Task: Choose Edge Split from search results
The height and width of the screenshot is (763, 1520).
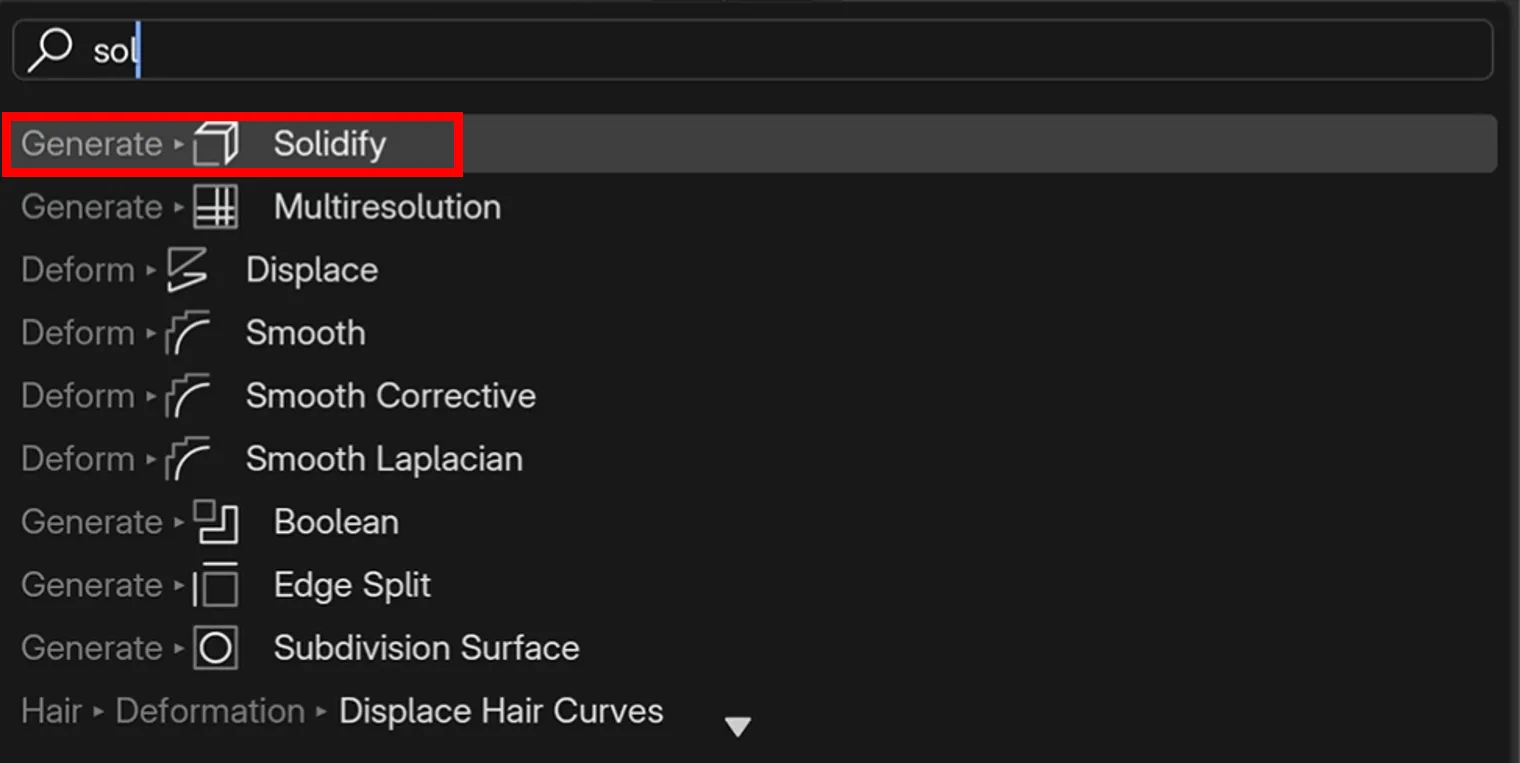Action: (352, 585)
